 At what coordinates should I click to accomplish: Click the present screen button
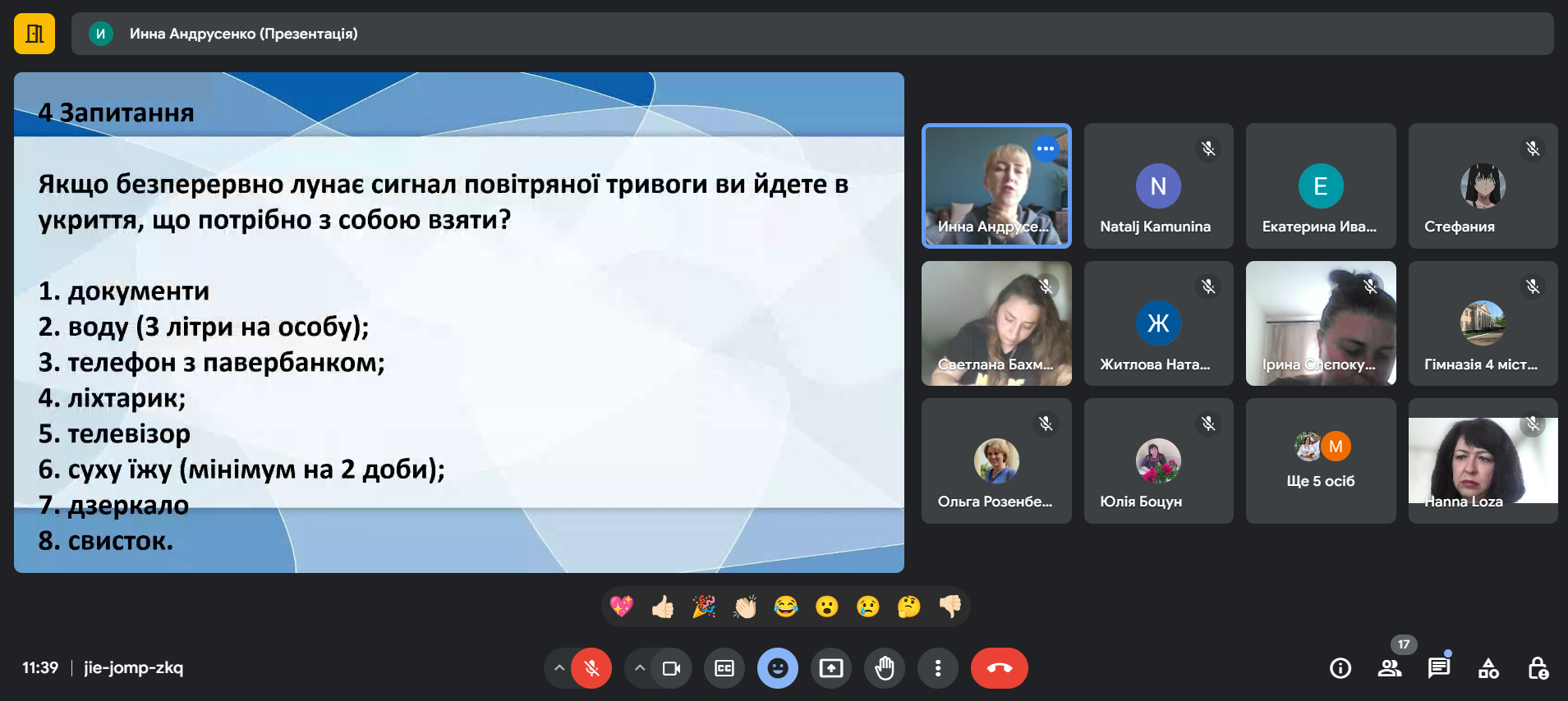(831, 668)
